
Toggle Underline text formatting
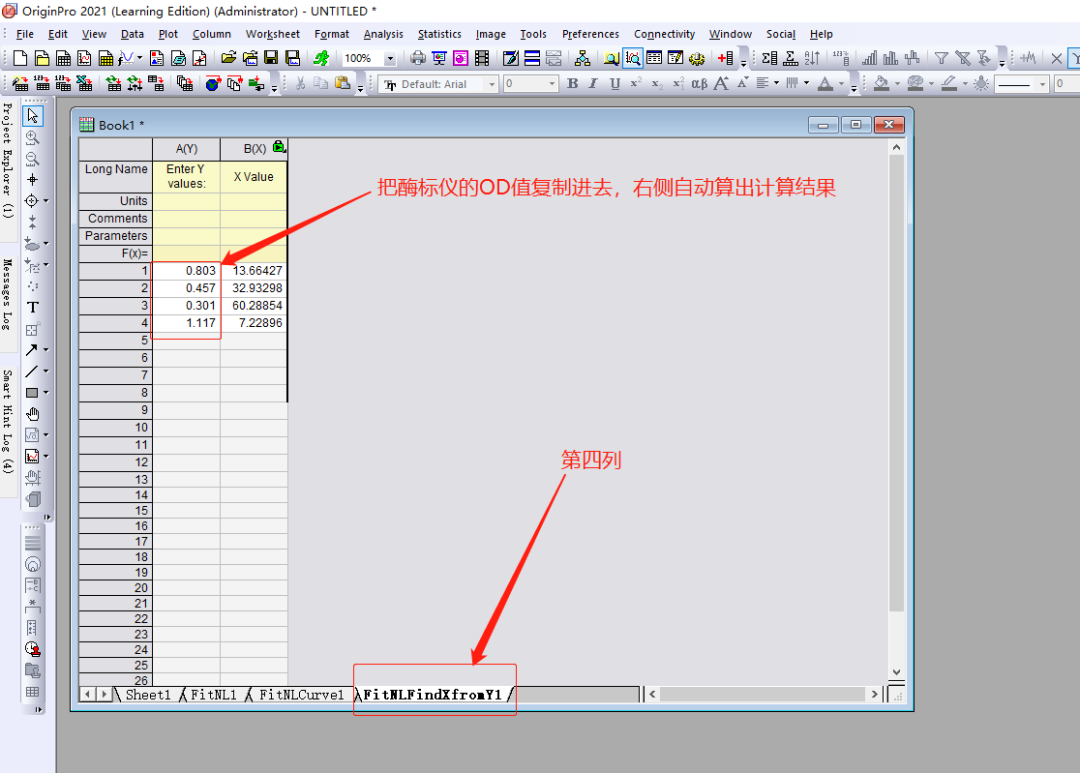tap(614, 84)
